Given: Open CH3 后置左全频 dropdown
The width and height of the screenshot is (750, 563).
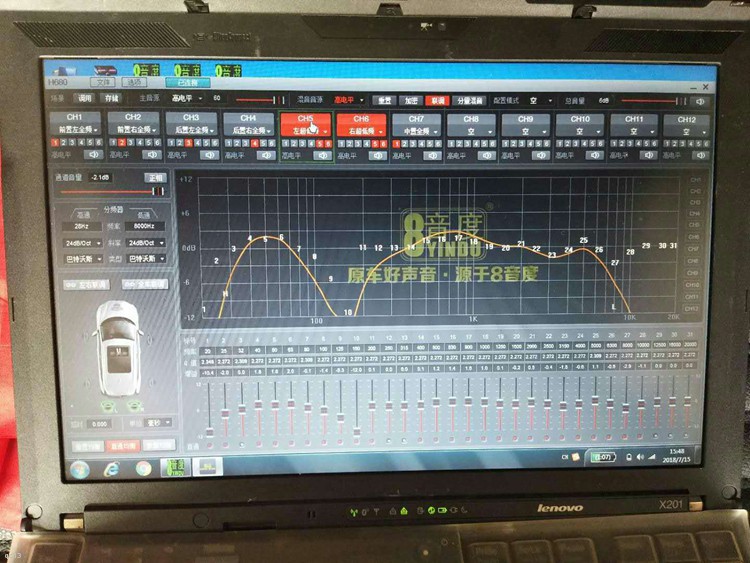Looking at the screenshot, I should click(x=191, y=130).
